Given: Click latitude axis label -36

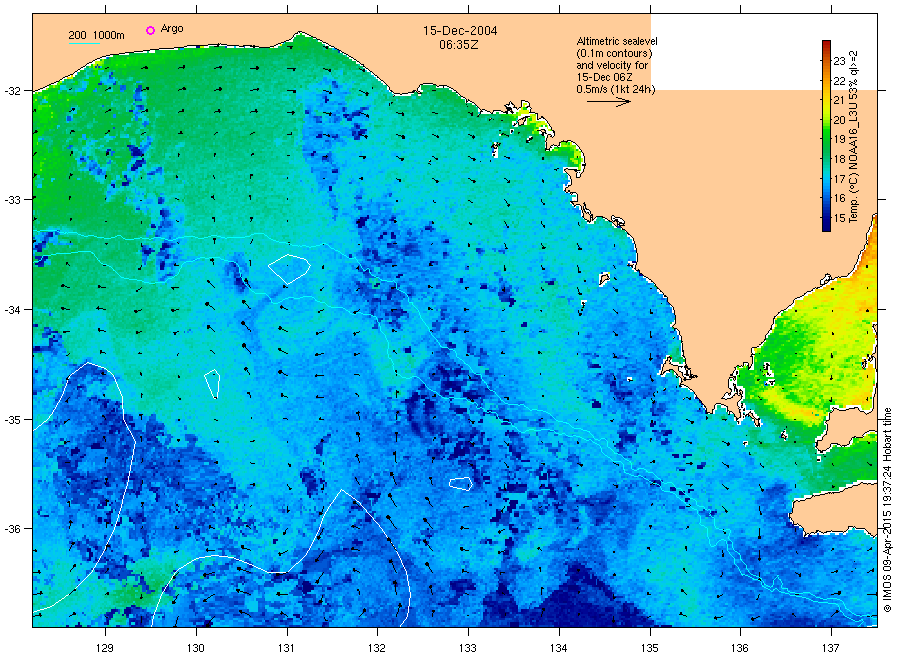Looking at the screenshot, I should click(x=12, y=529).
